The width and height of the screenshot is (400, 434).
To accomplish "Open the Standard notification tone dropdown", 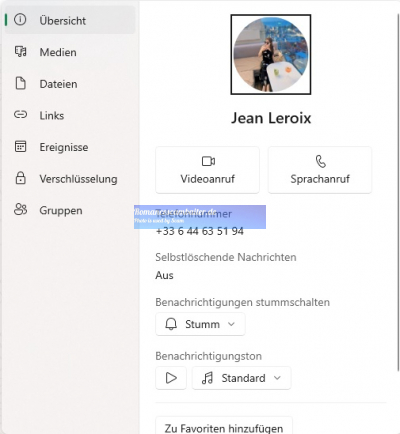I will [242, 378].
